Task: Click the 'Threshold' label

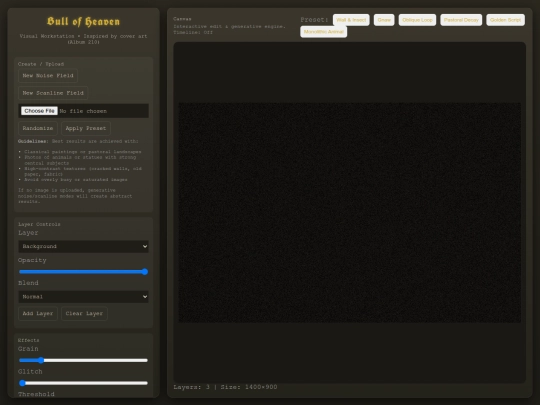Action: [36, 394]
